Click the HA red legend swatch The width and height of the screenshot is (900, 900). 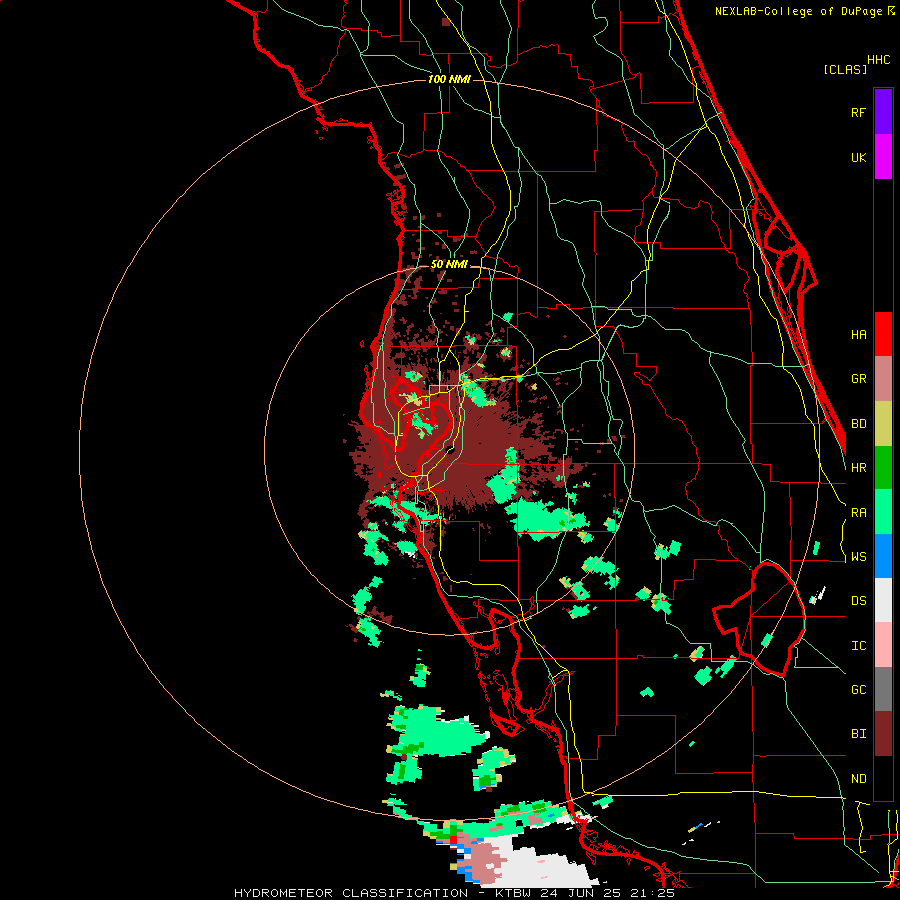tap(883, 334)
